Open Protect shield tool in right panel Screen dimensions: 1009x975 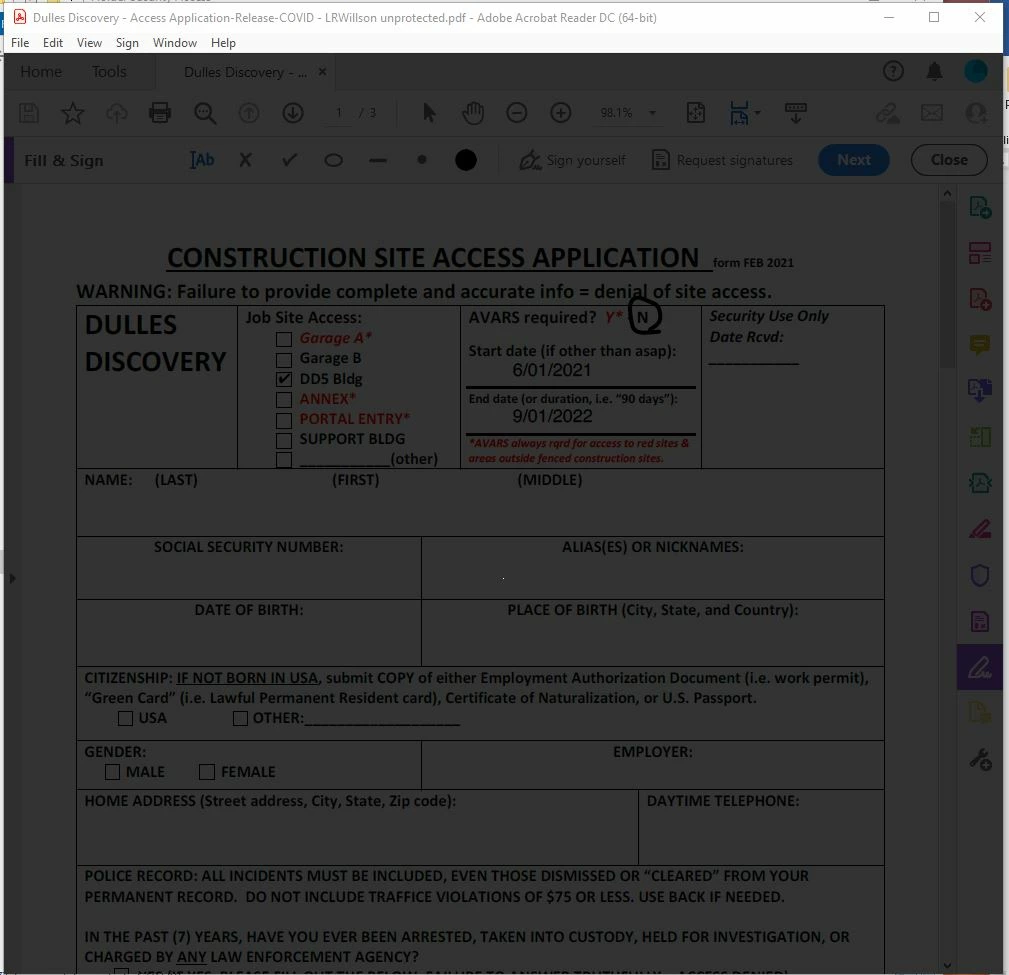(x=979, y=575)
